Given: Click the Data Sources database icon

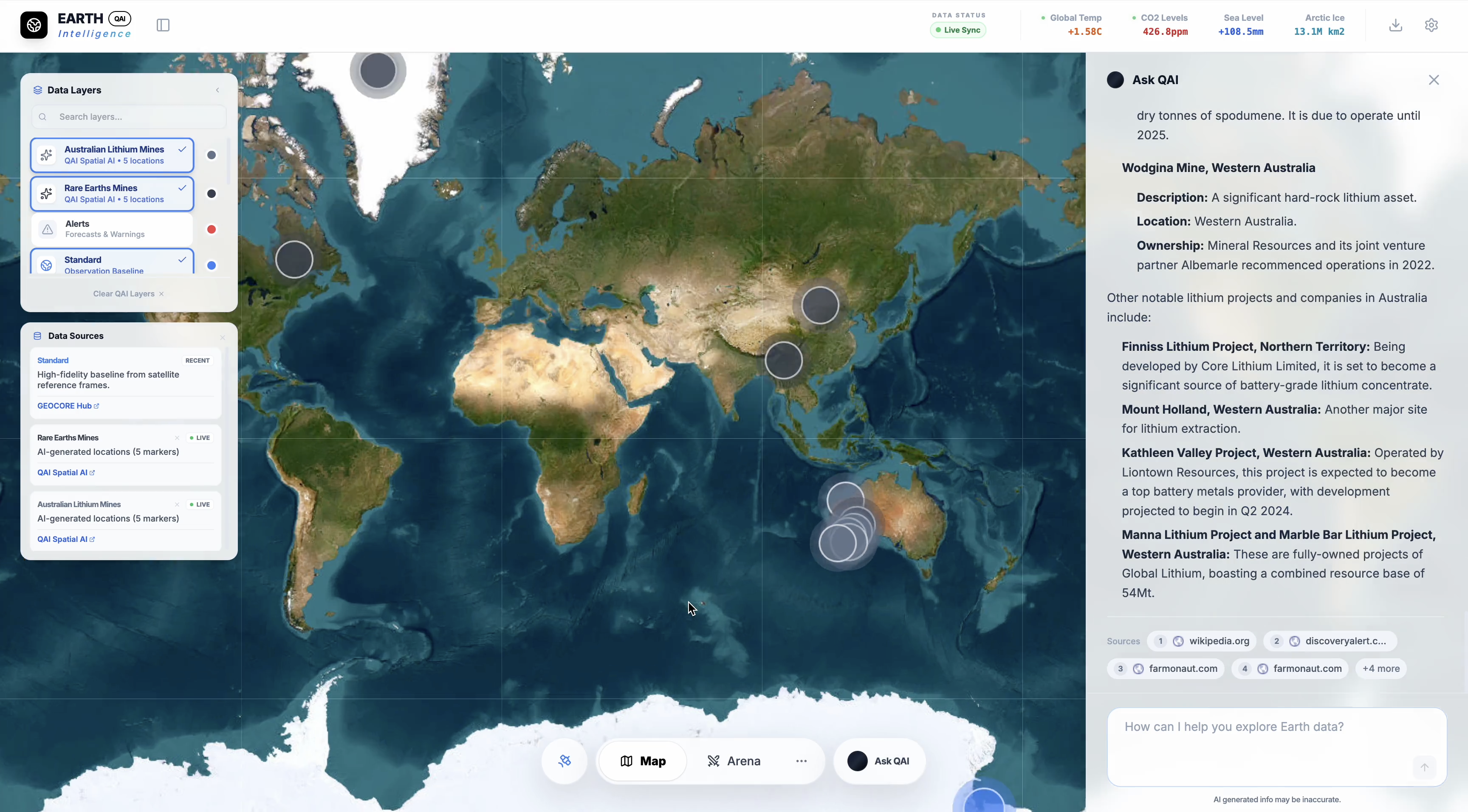Looking at the screenshot, I should click(x=38, y=336).
